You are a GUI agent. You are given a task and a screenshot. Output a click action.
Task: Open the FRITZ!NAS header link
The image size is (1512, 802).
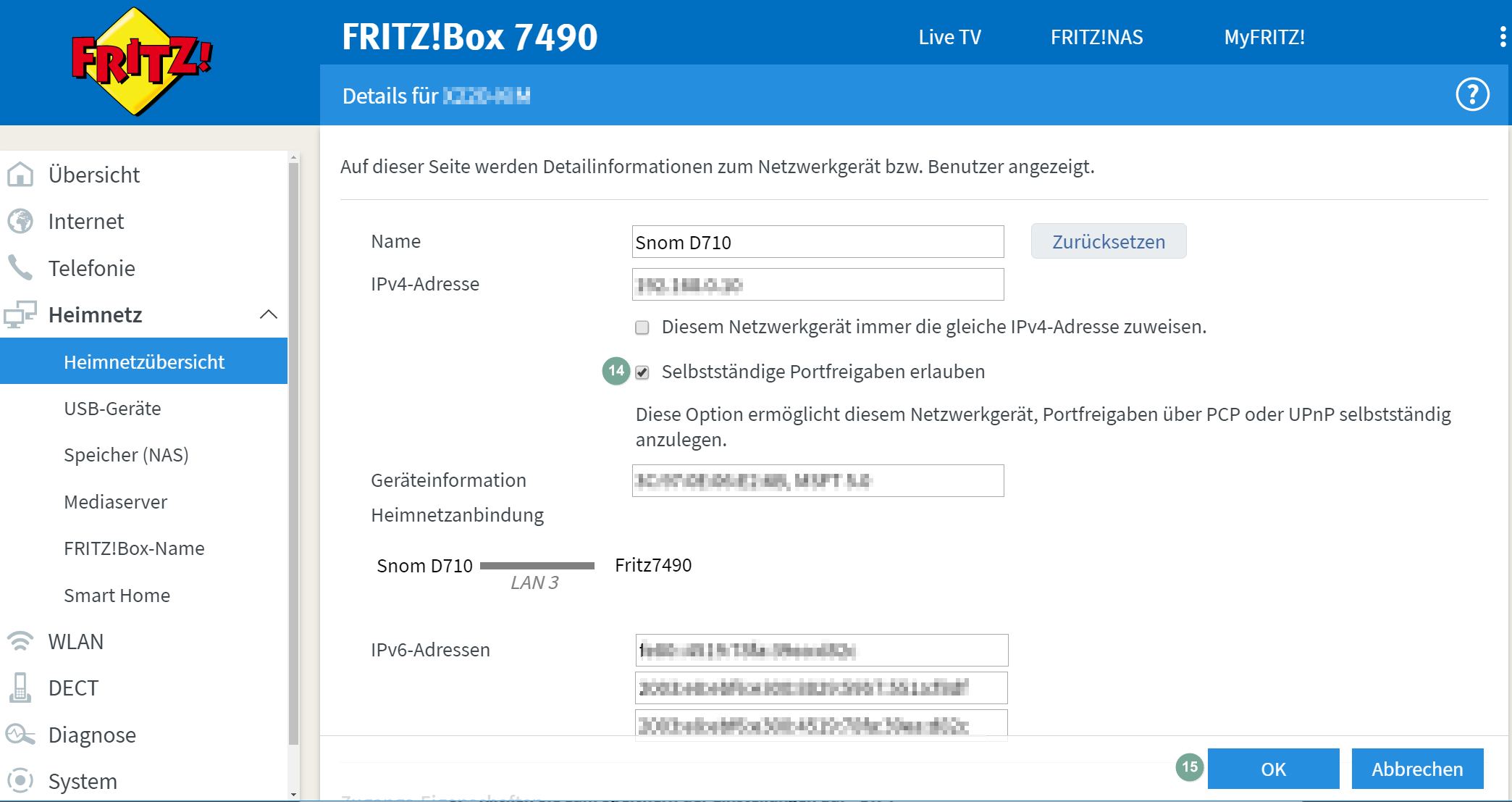(1096, 37)
